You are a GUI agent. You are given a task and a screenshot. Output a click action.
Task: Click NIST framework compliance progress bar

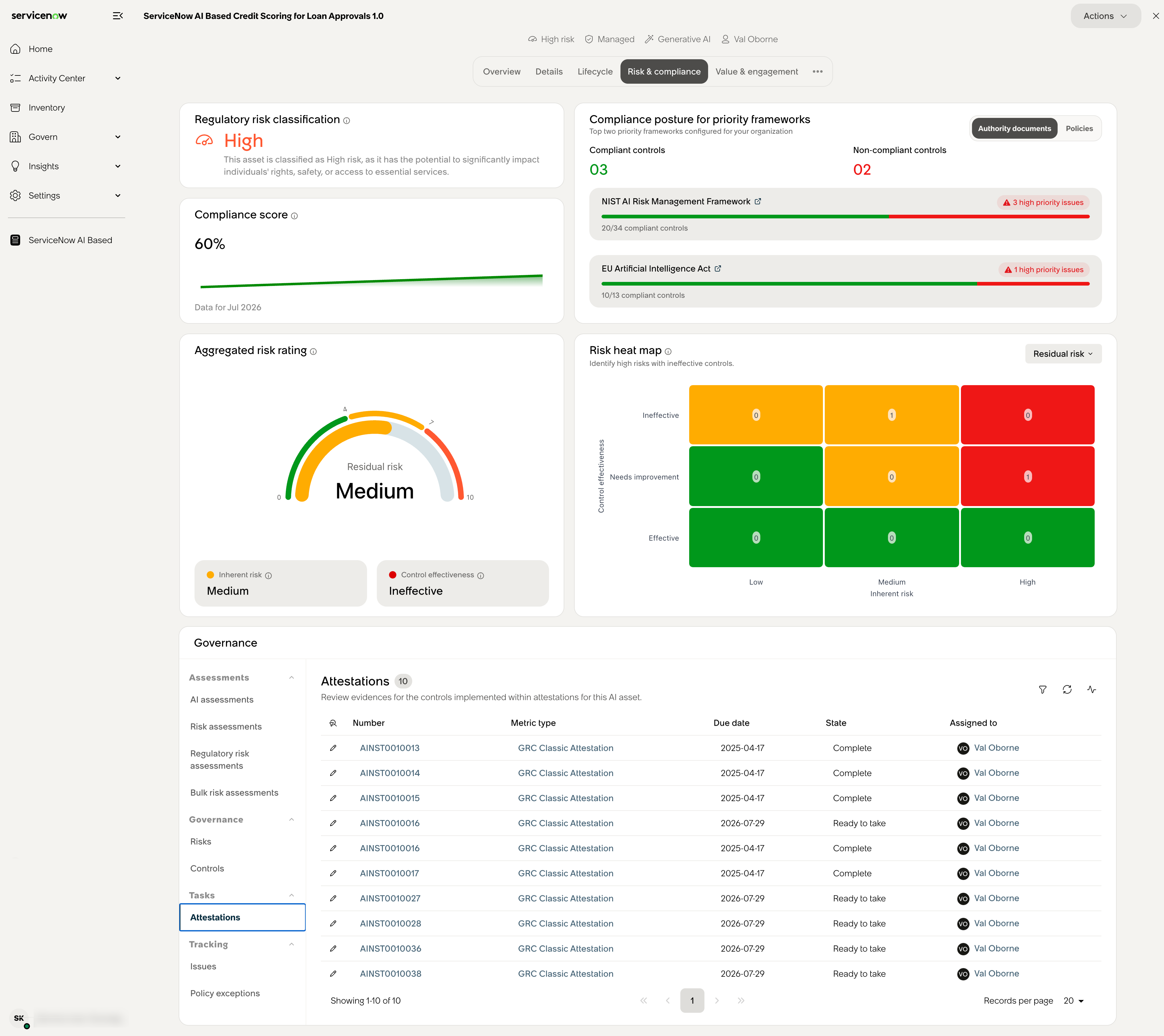846,217
